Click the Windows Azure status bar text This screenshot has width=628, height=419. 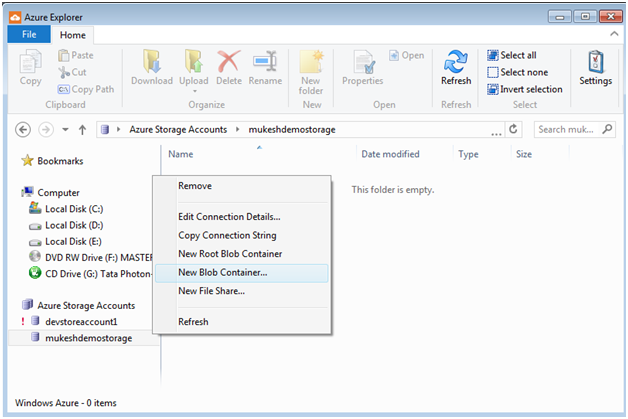tap(66, 403)
